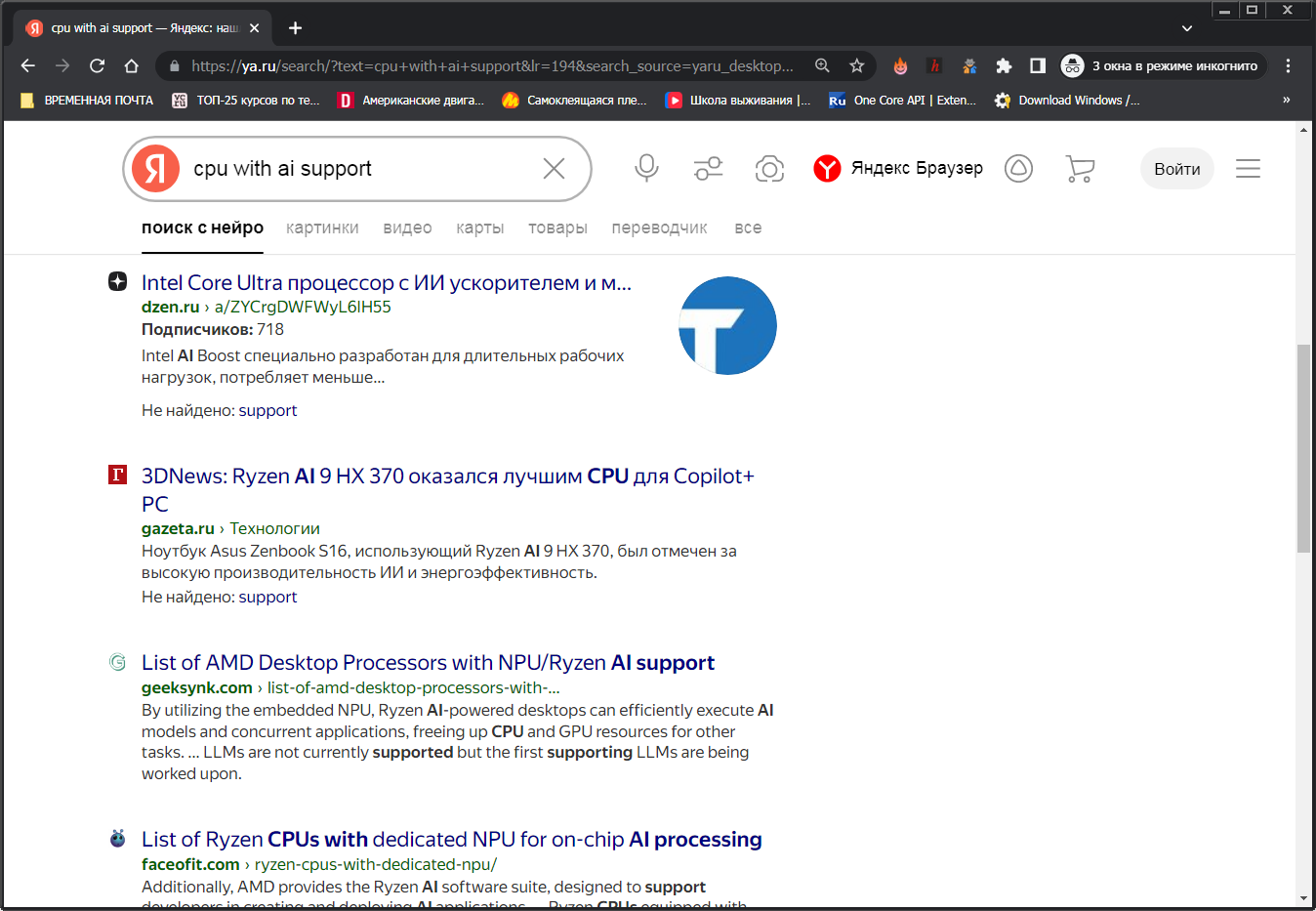The height and width of the screenshot is (911, 1316).
Task: Open Chrome three-dot menu
Action: (x=1288, y=65)
